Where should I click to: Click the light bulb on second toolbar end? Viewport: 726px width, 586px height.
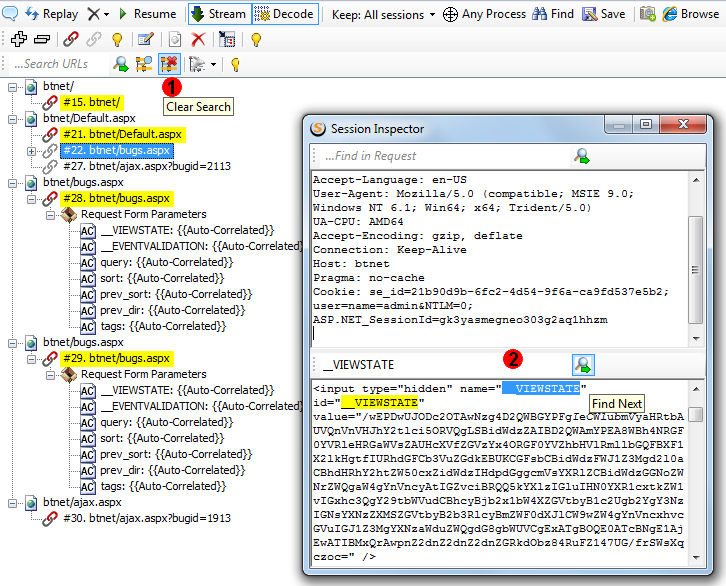click(256, 40)
